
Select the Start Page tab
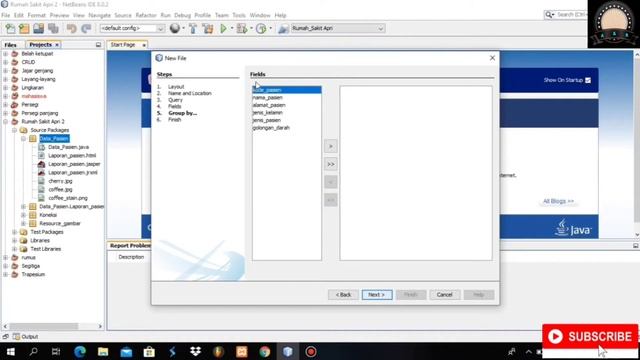tap(123, 45)
